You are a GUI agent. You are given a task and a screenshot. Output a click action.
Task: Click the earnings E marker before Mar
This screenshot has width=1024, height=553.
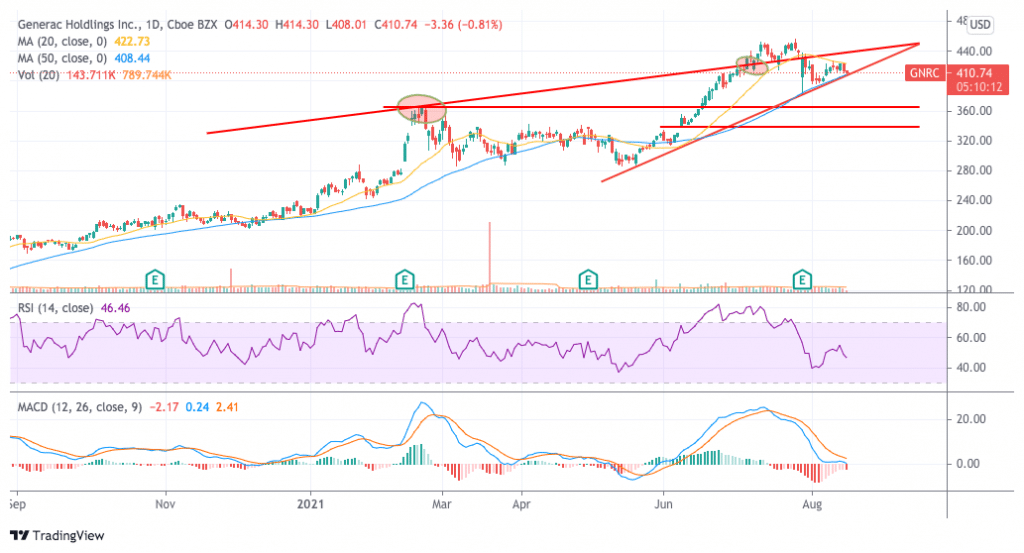coord(405,281)
